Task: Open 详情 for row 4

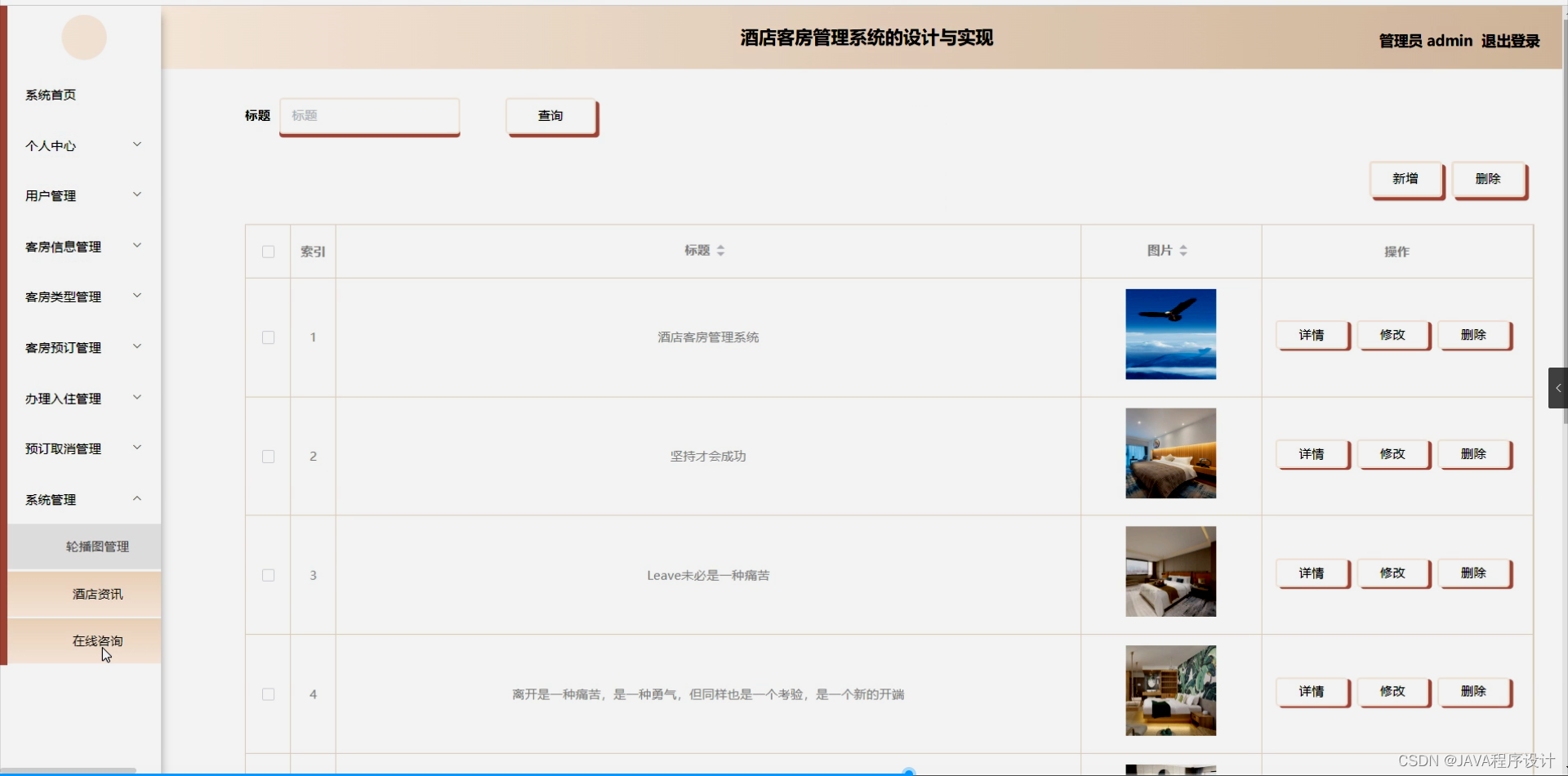Action: pyautogui.click(x=1312, y=692)
